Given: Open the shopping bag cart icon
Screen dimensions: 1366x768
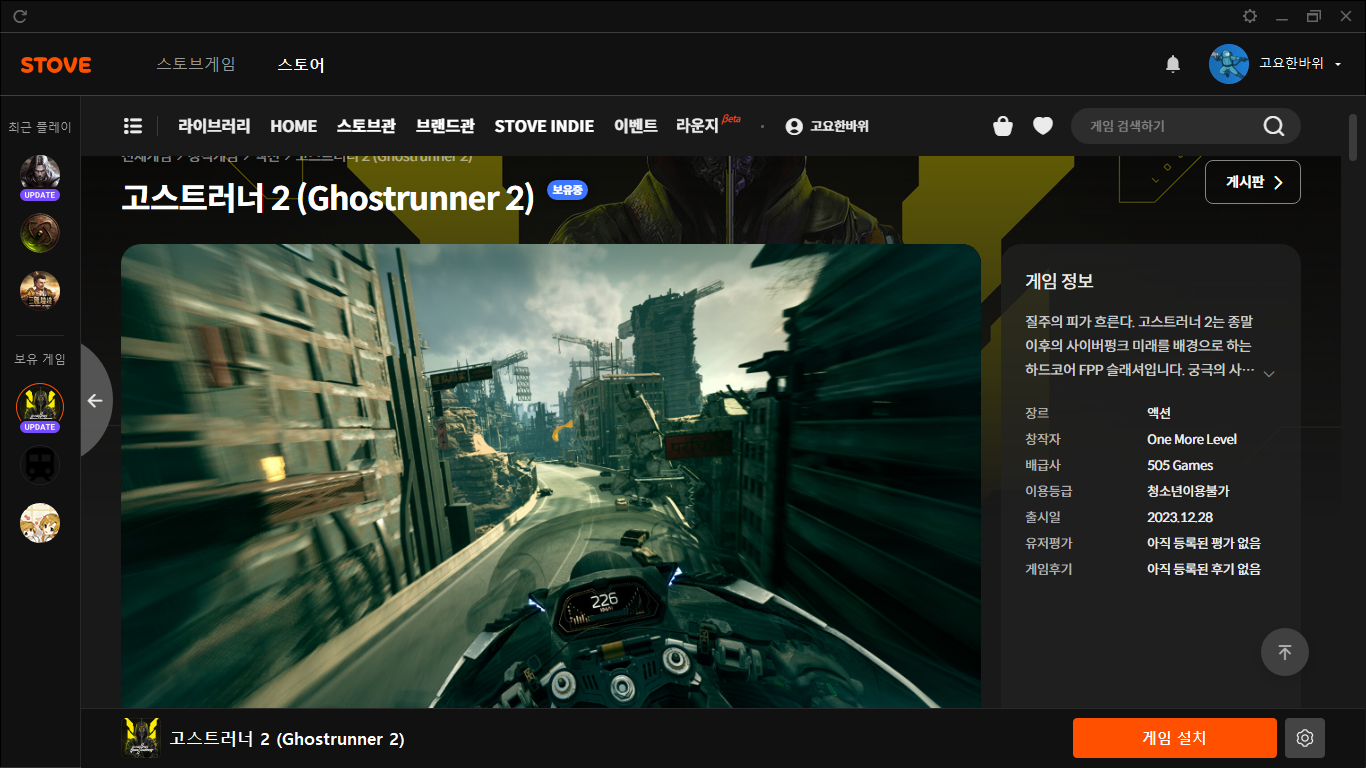Looking at the screenshot, I should pyautogui.click(x=1003, y=126).
